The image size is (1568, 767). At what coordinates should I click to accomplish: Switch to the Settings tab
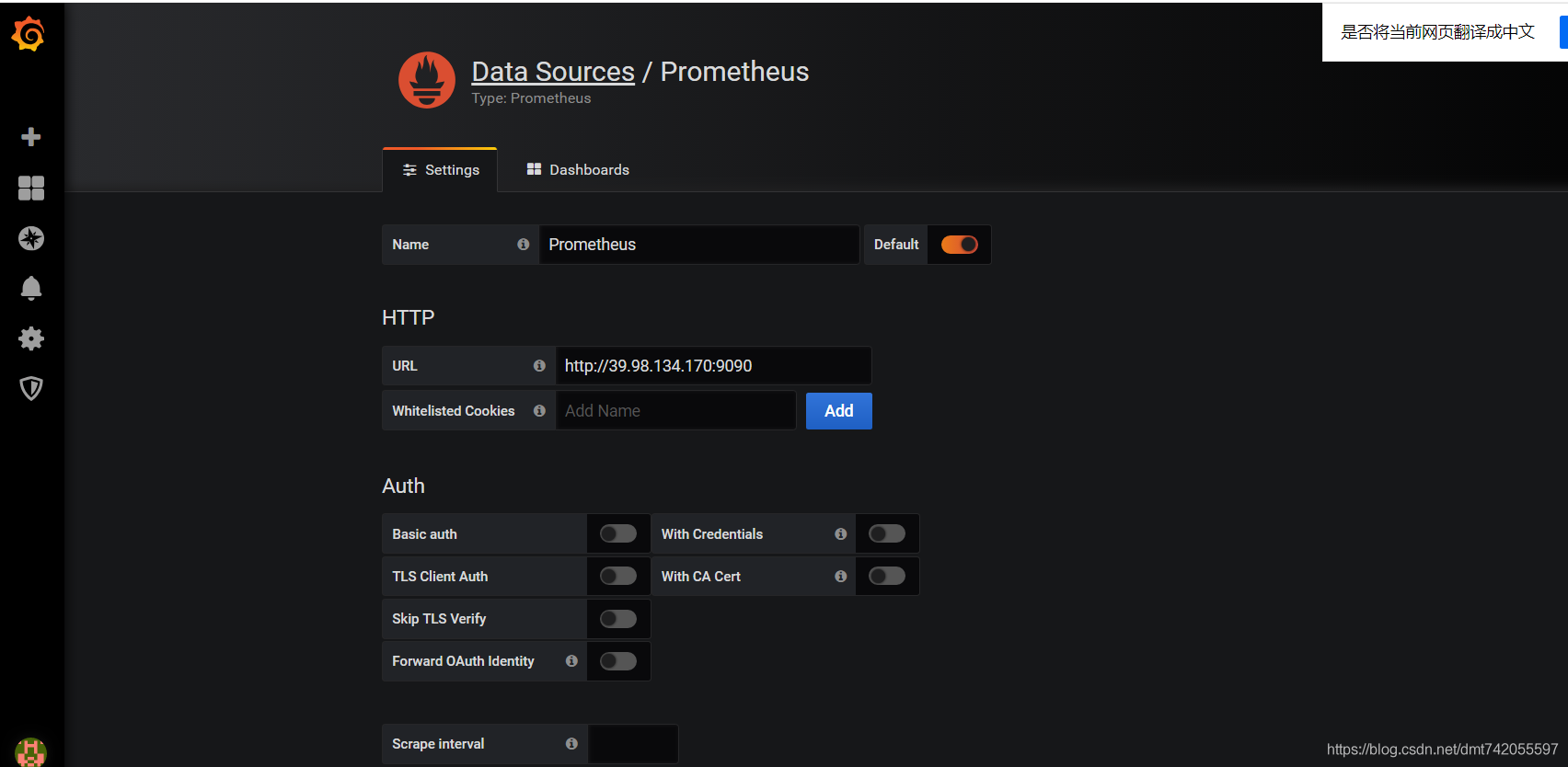coord(440,170)
